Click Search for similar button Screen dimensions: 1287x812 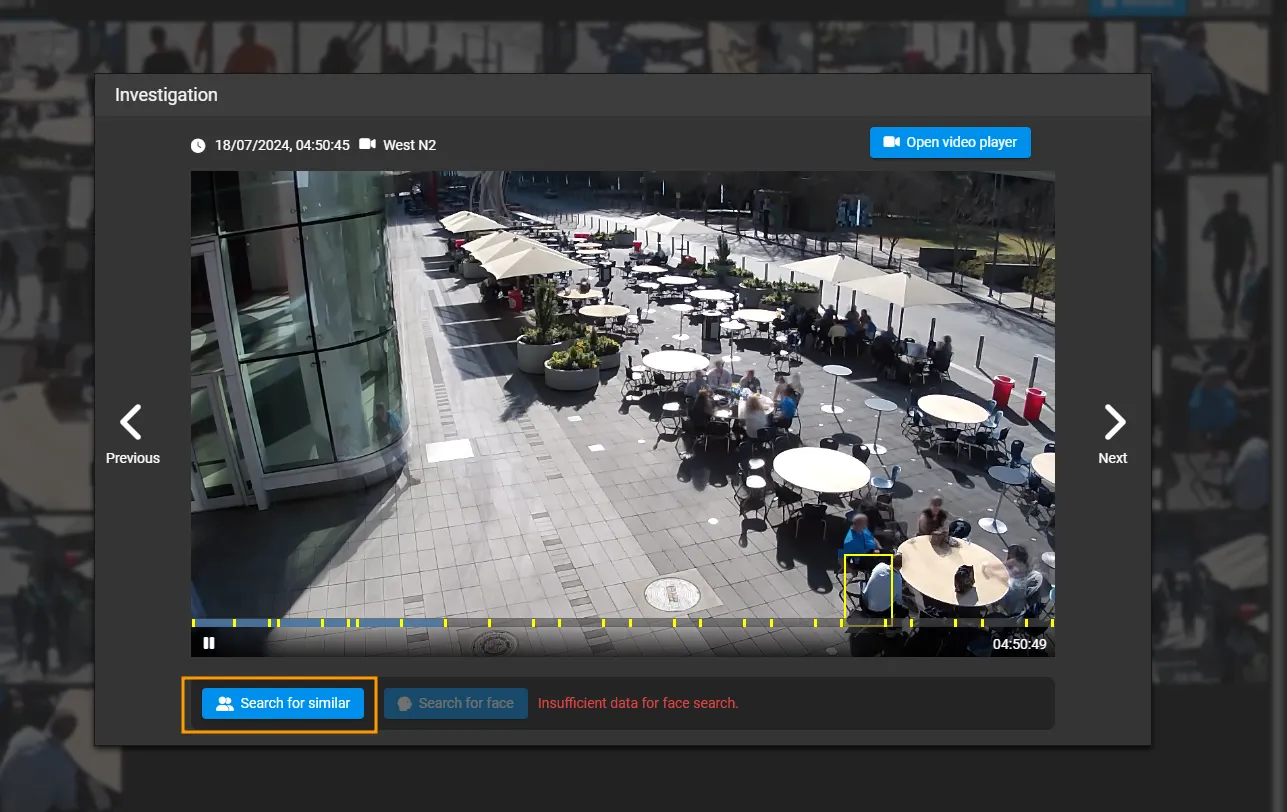tap(283, 703)
